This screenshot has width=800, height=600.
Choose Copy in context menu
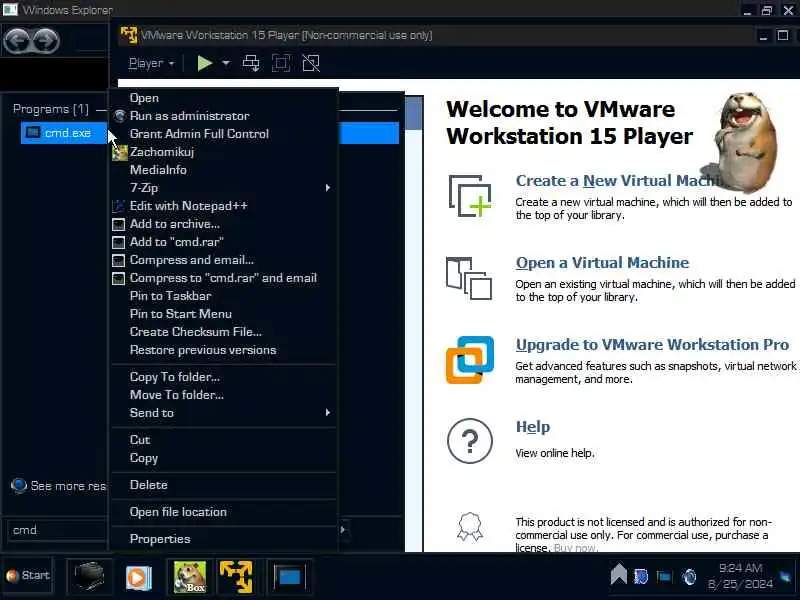pyautogui.click(x=224, y=458)
